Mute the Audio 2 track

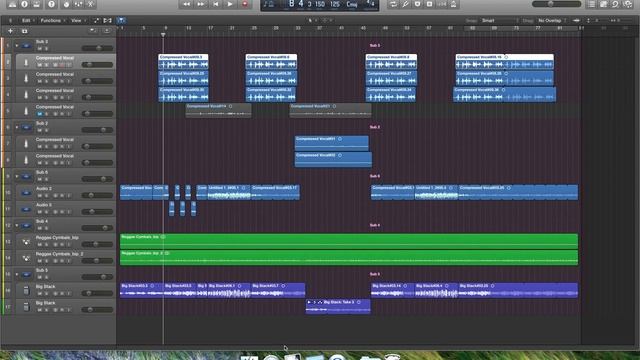tap(40, 196)
